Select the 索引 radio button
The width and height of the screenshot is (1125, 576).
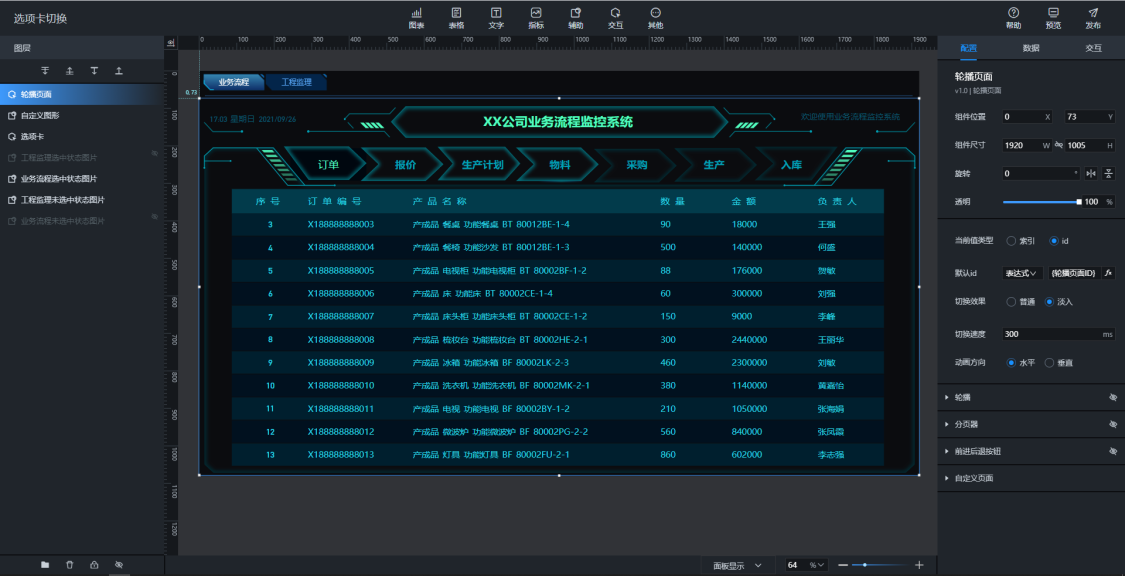1011,241
